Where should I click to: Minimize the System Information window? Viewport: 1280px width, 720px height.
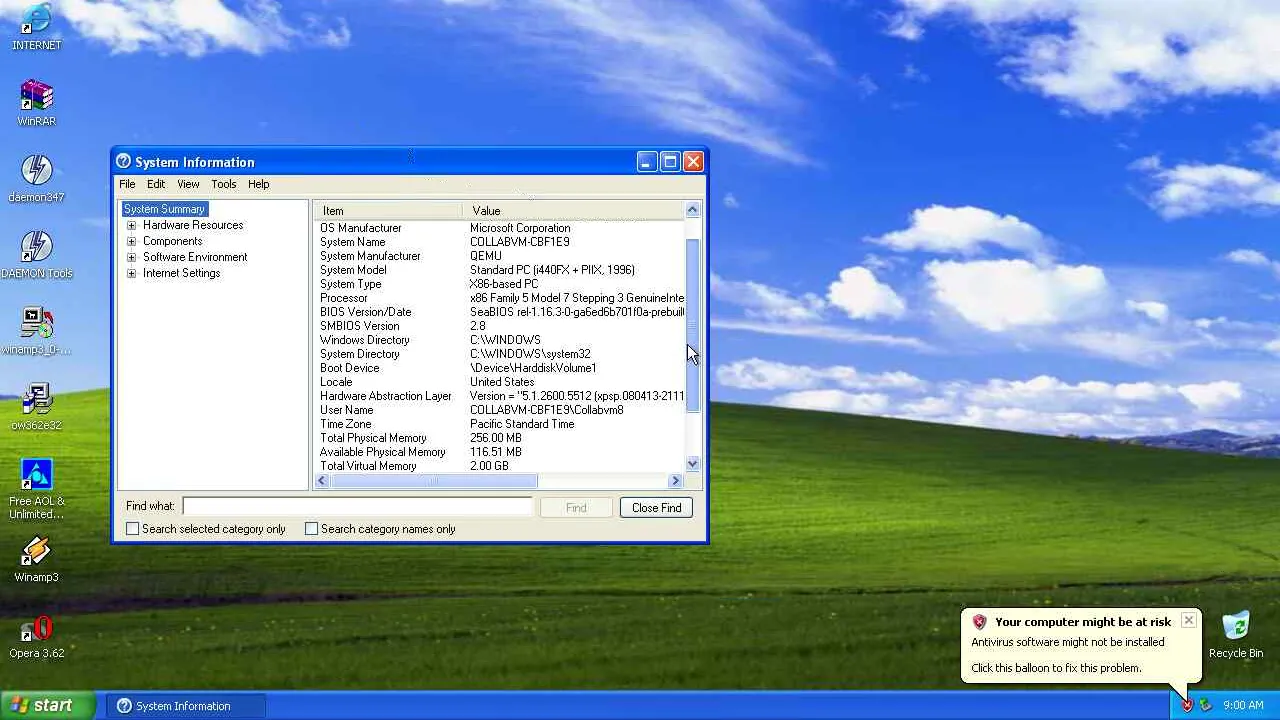646,162
